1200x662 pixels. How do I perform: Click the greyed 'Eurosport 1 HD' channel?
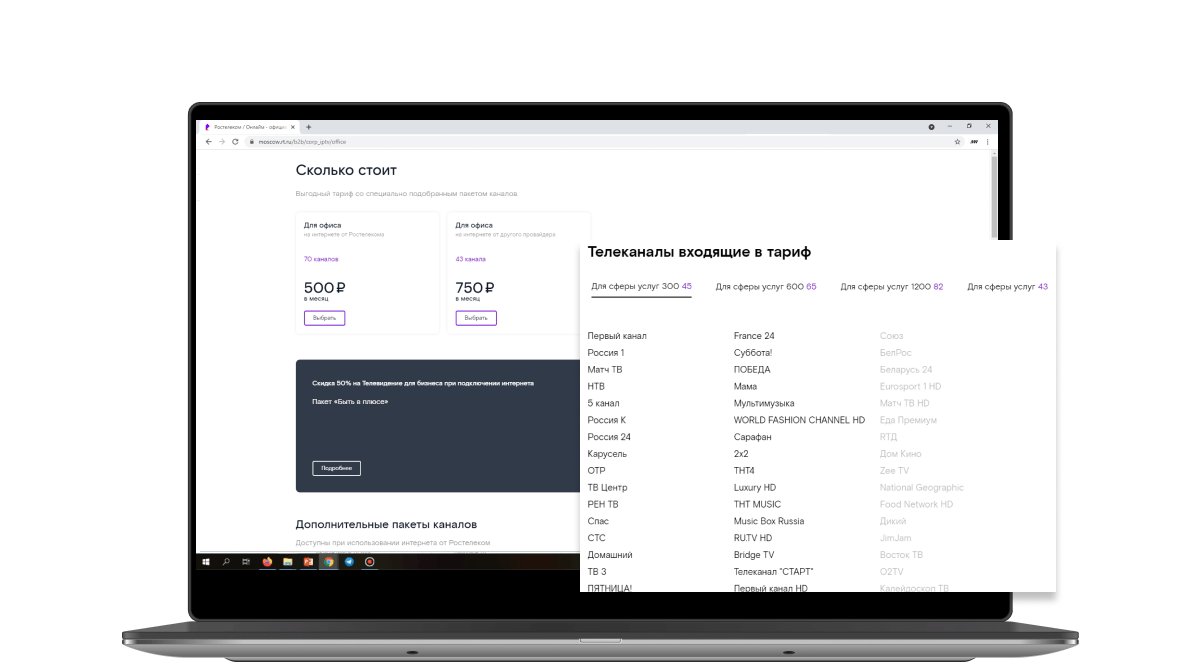point(910,386)
